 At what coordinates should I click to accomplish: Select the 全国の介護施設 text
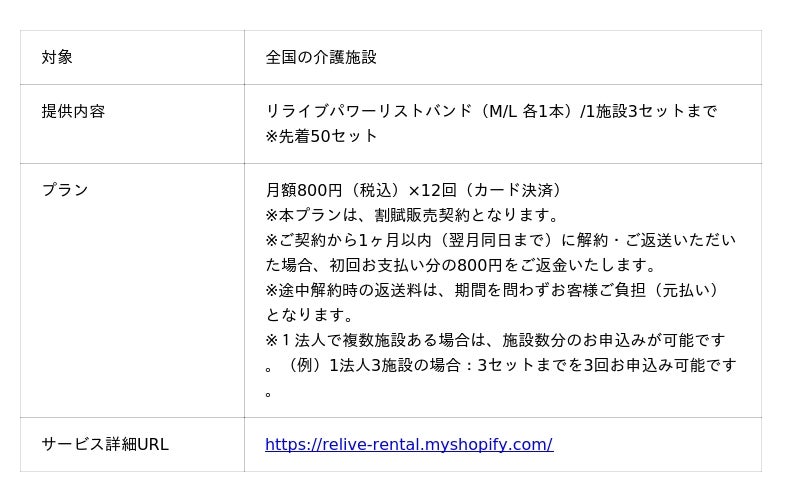point(321,57)
